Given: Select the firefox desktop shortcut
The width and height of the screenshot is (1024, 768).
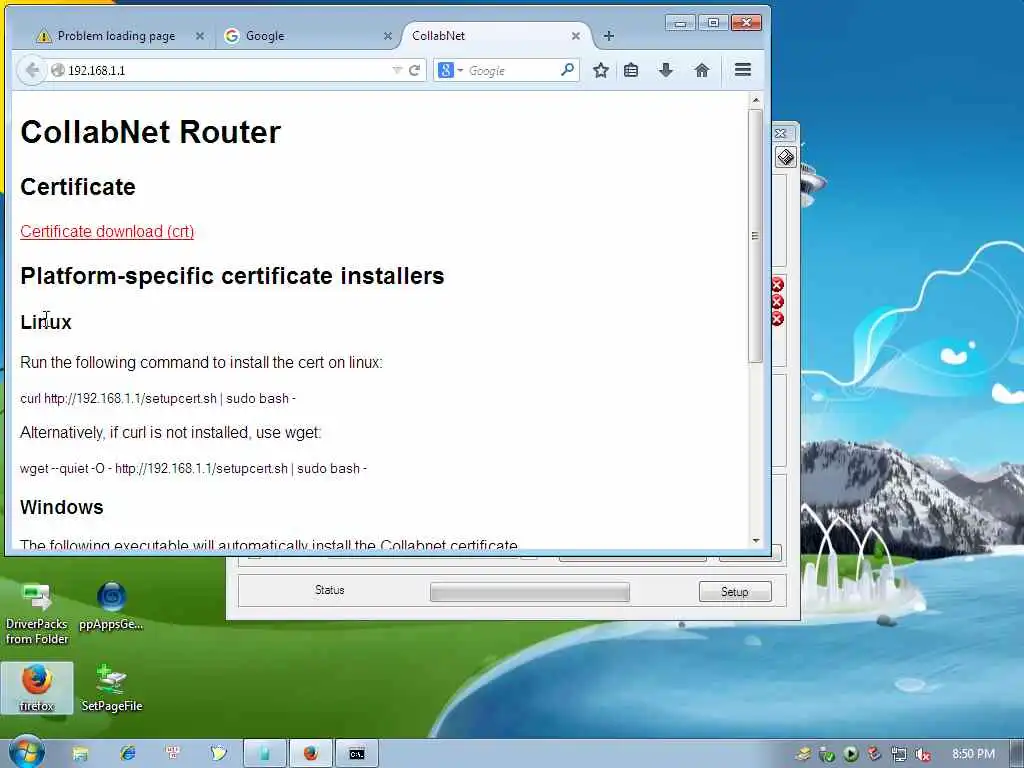Looking at the screenshot, I should pos(37,688).
